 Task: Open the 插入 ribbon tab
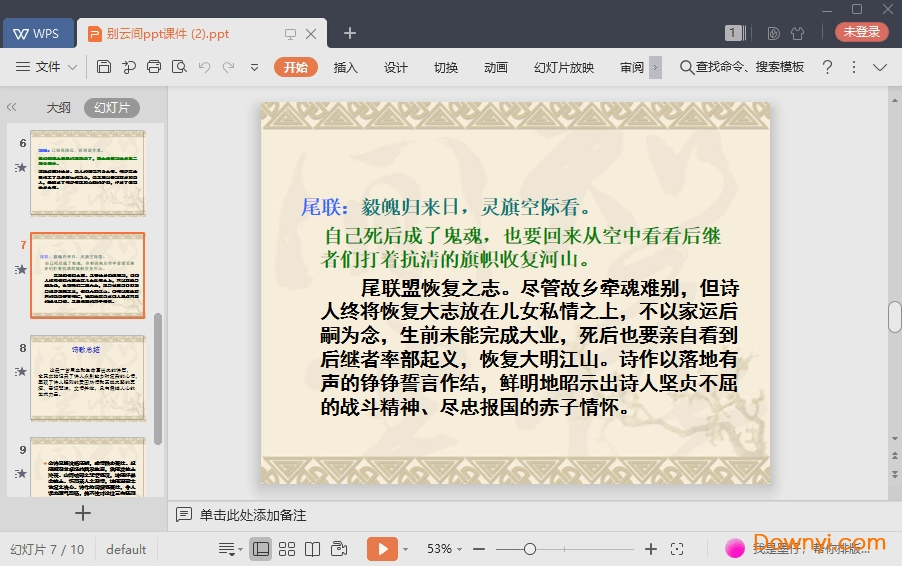pyautogui.click(x=345, y=67)
